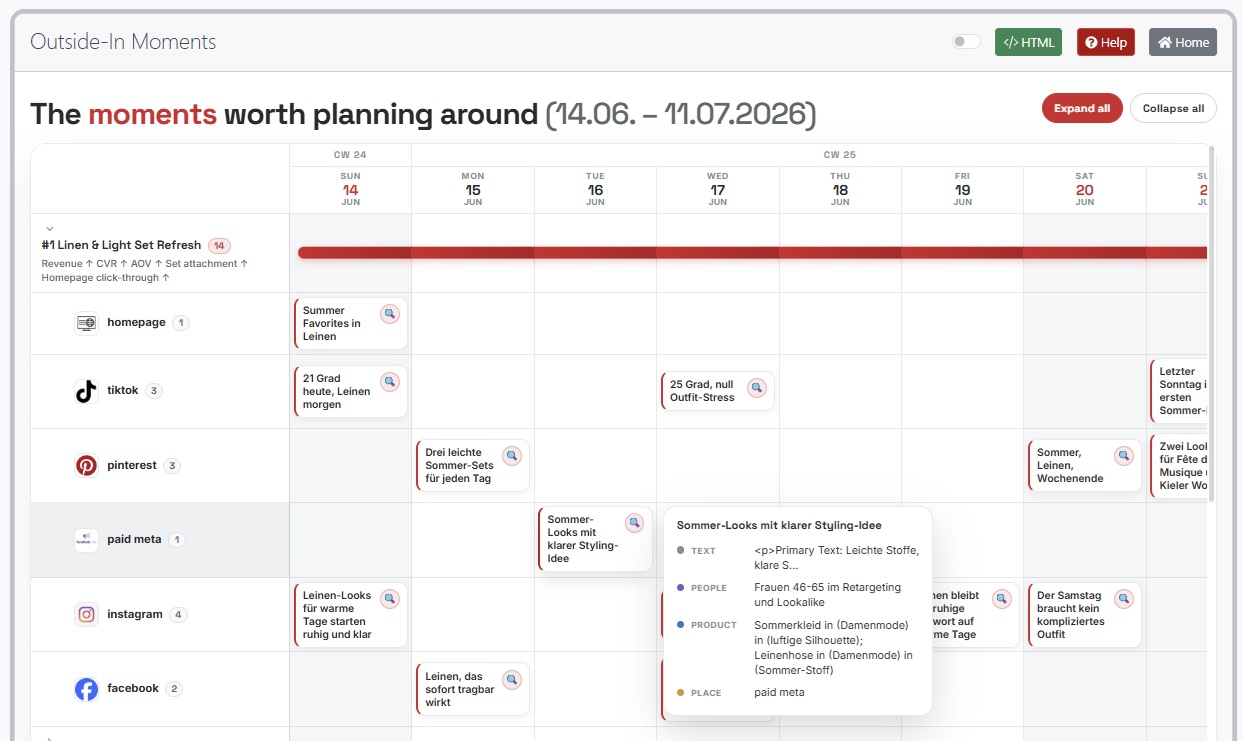Open the Leinen, das sofort tragbar wirkt card
Image resolution: width=1243 pixels, height=741 pixels.
tap(473, 689)
